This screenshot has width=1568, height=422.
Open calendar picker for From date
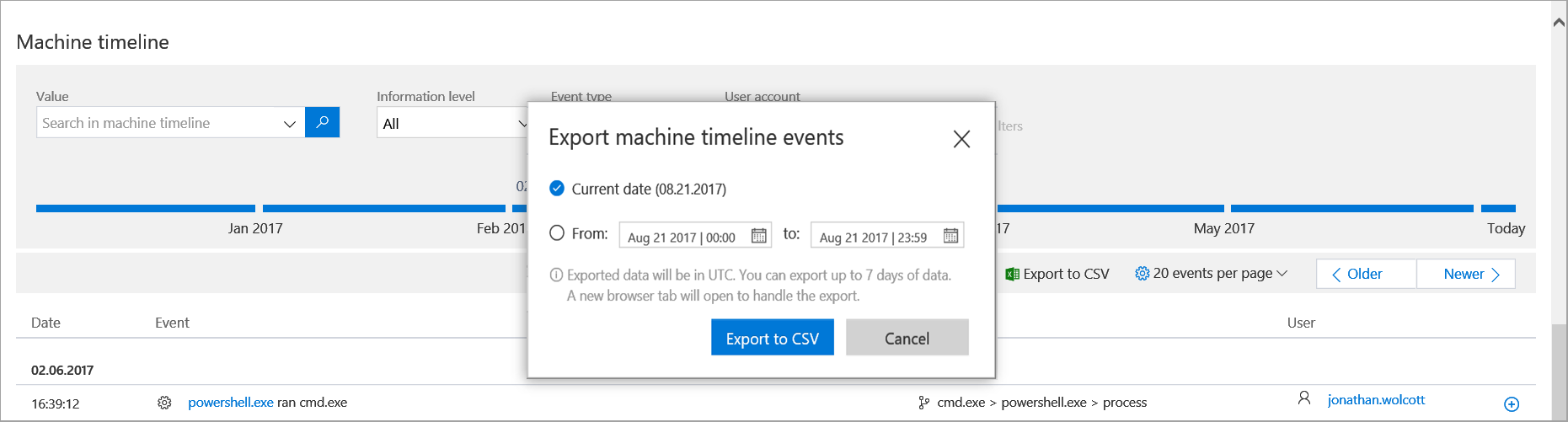[758, 236]
